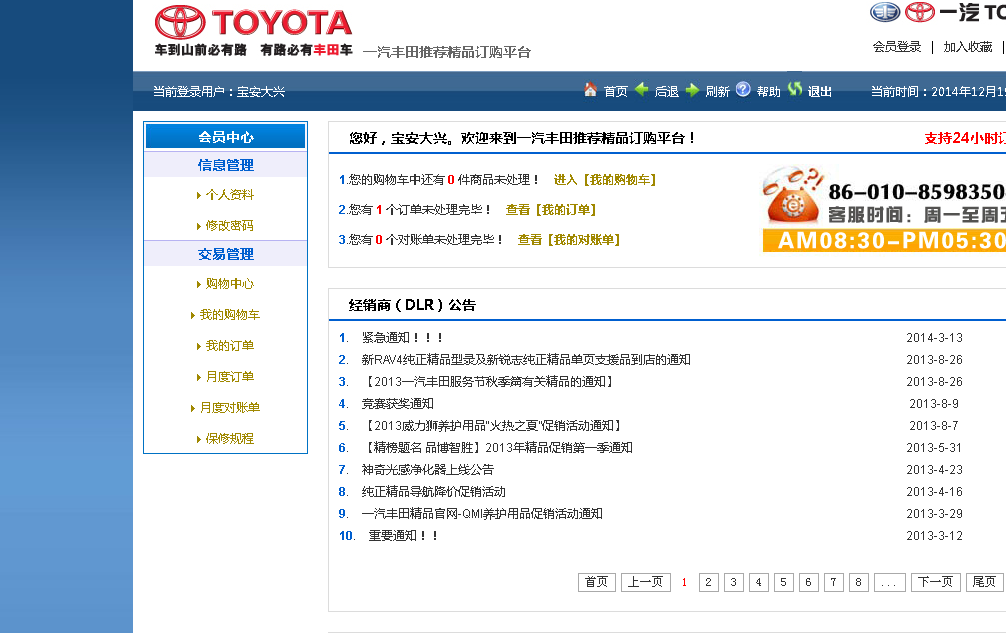Click the ... more pages button
The height and width of the screenshot is (633, 1006).
tap(889, 582)
